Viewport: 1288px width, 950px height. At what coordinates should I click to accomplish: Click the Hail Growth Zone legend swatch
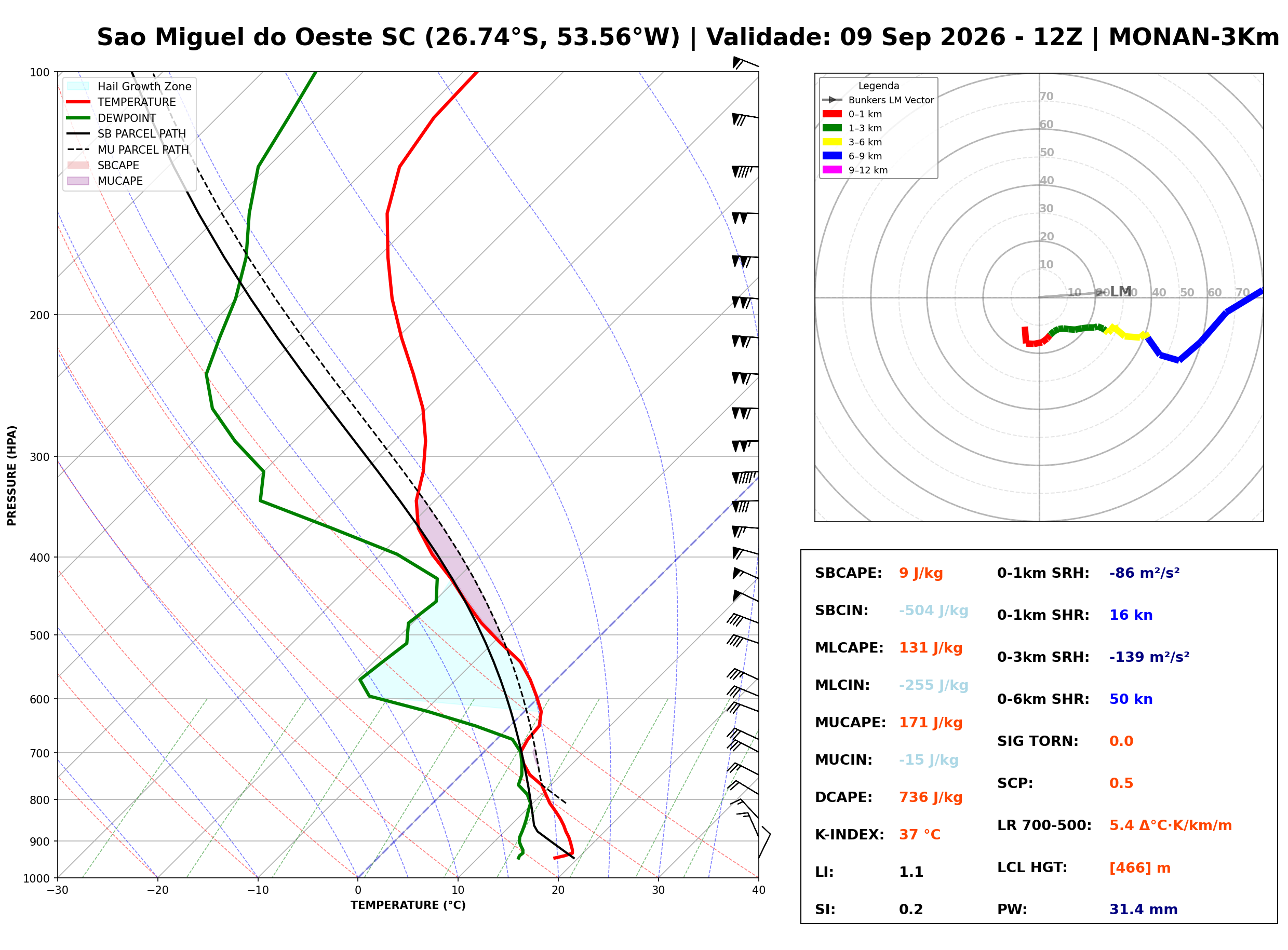[x=78, y=86]
